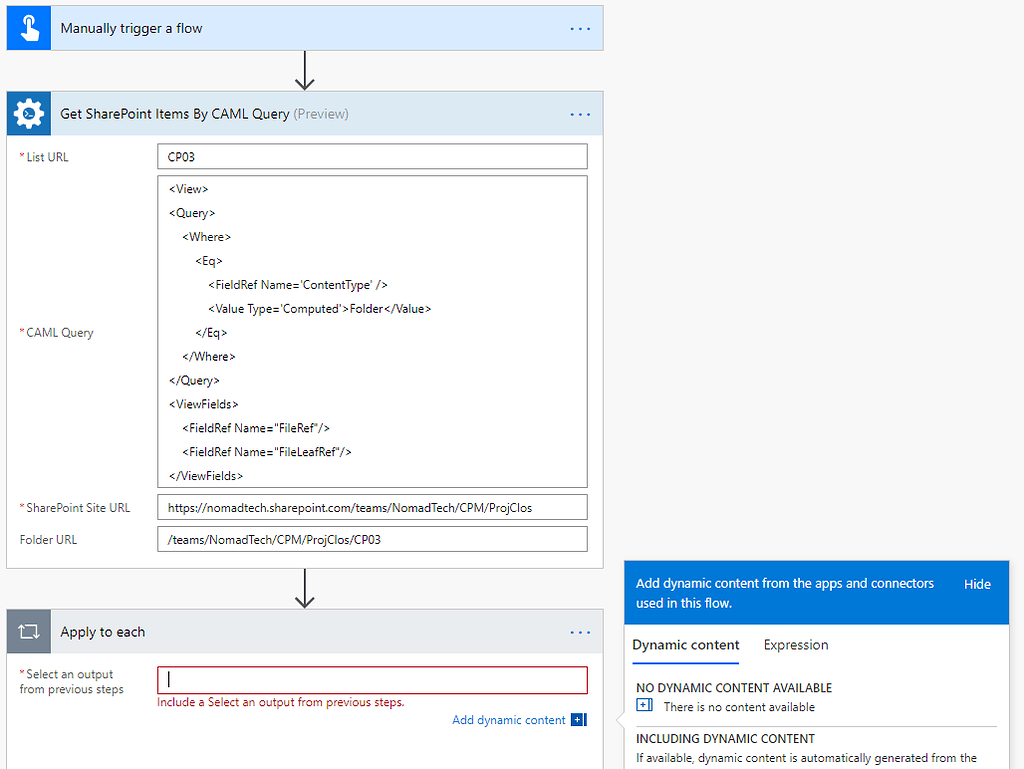Collapse the Get SharePoint Items By CAML Query header
This screenshot has height=769, width=1024.
pos(305,114)
